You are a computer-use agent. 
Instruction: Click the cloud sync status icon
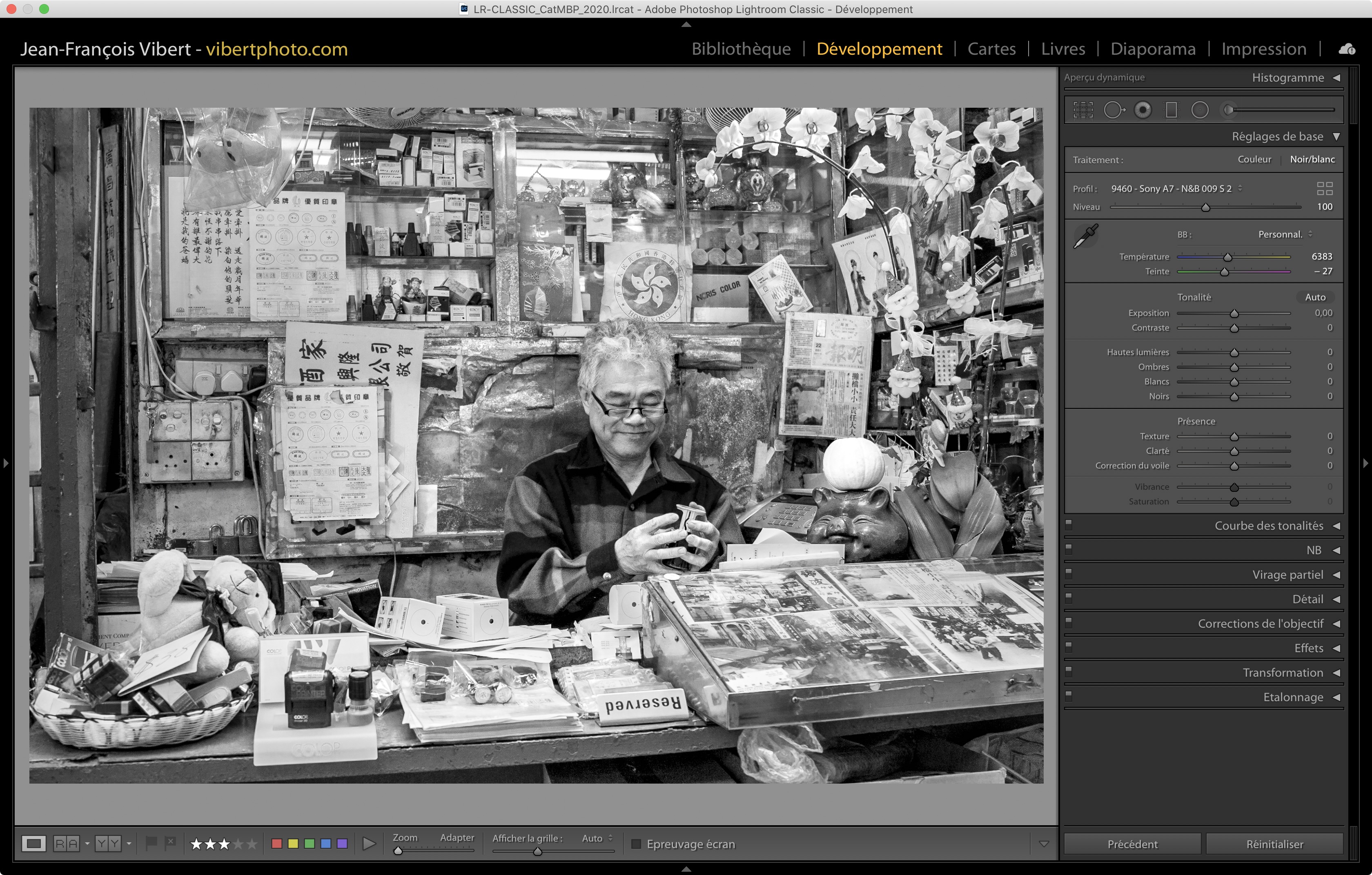pyautogui.click(x=1347, y=49)
